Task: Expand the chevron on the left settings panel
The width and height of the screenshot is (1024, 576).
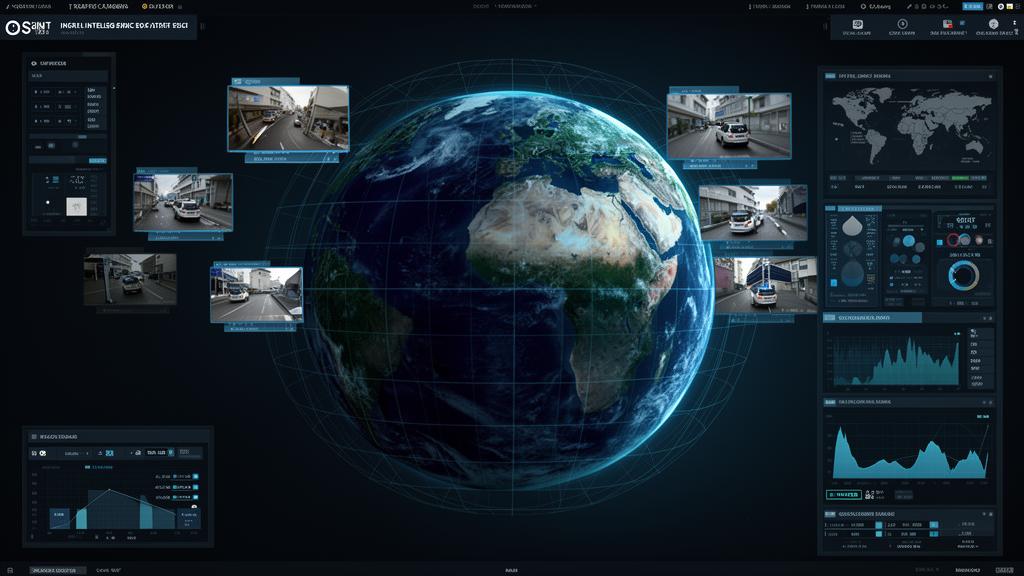Action: pos(113,87)
